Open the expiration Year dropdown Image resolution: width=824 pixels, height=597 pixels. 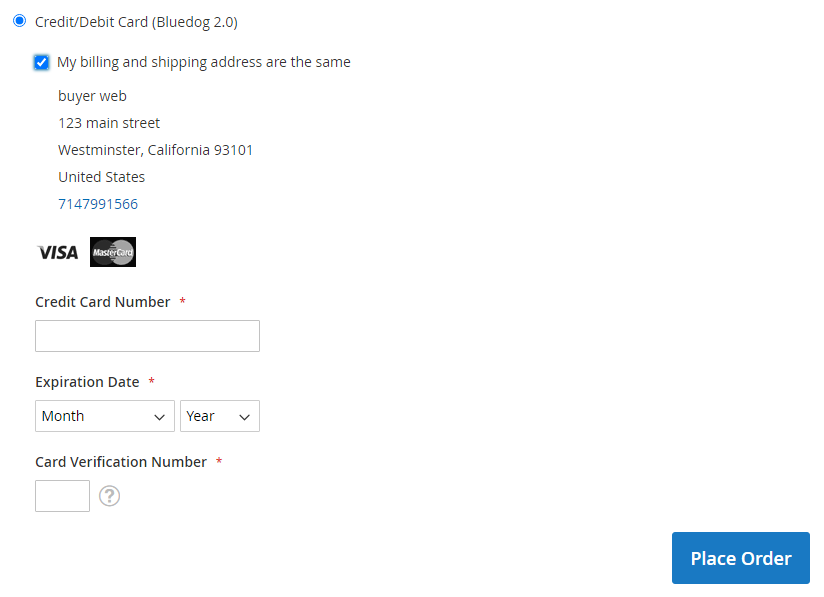(x=219, y=416)
